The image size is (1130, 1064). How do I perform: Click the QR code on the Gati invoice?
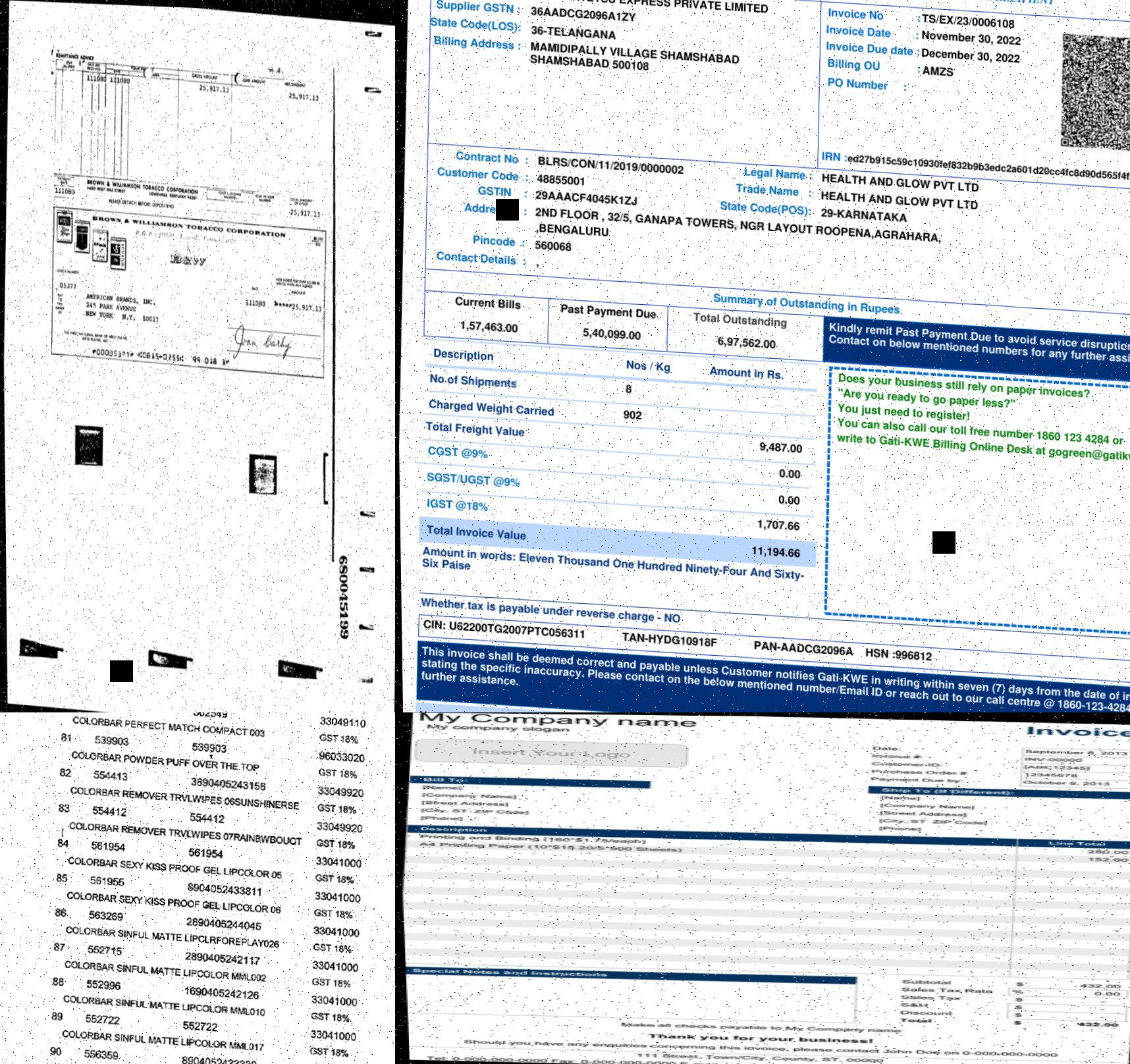pos(1096,92)
